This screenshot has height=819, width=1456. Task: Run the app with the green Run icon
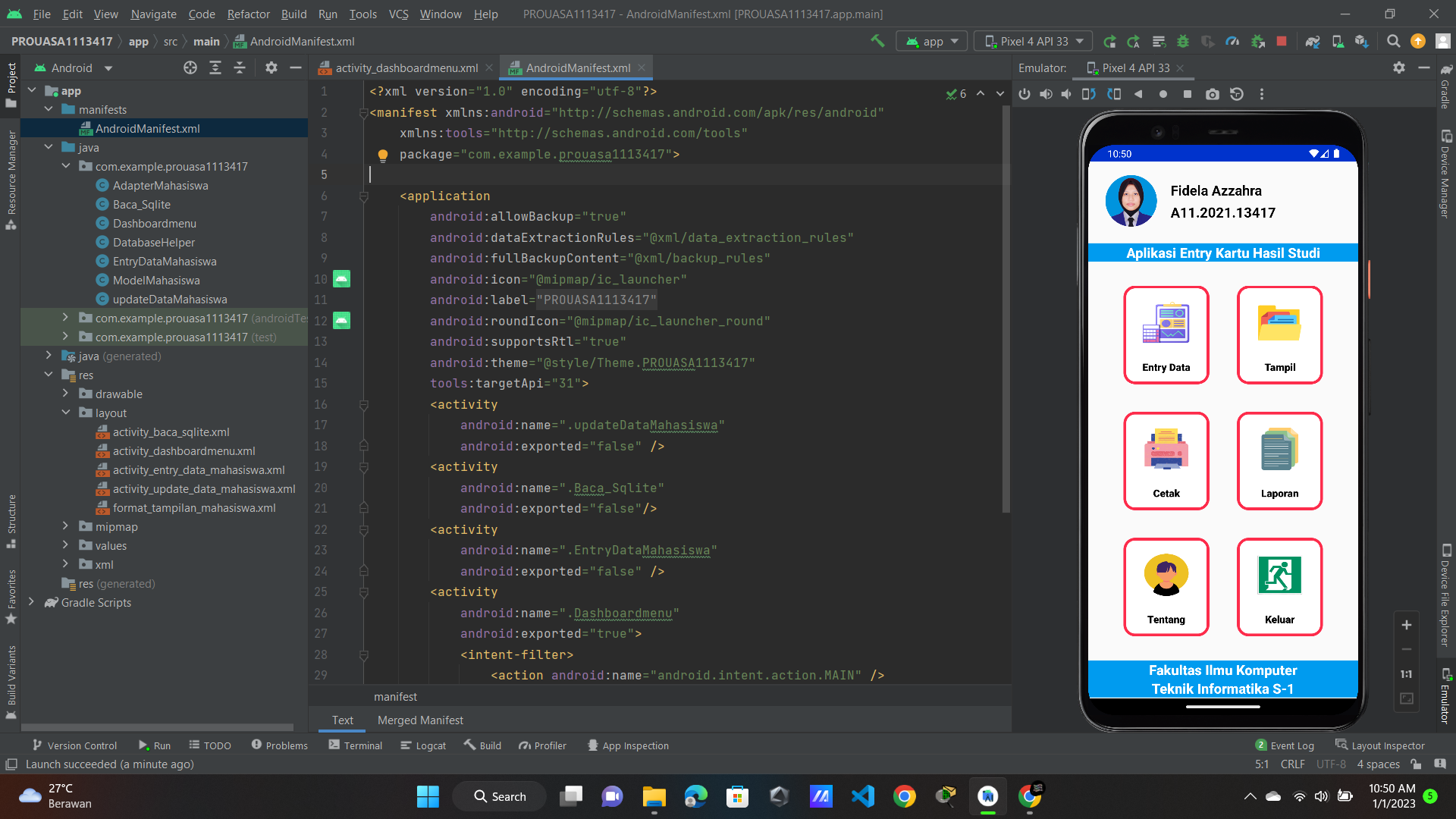coord(1109,41)
